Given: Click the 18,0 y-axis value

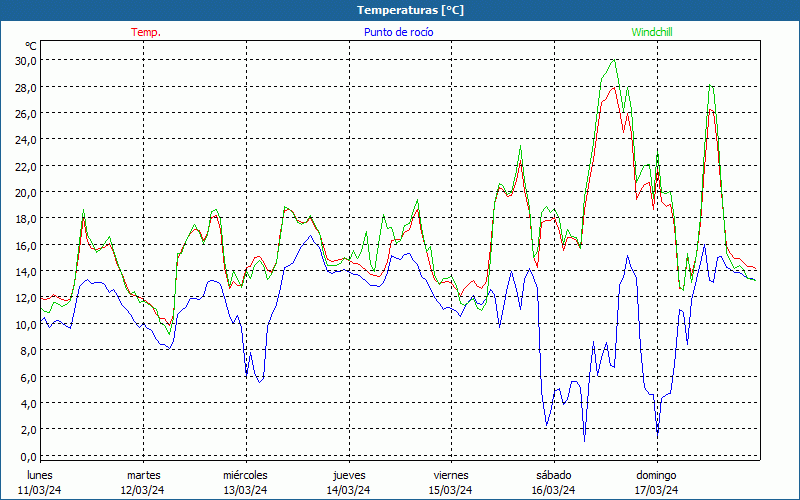Looking at the screenshot, I should [x=26, y=219].
